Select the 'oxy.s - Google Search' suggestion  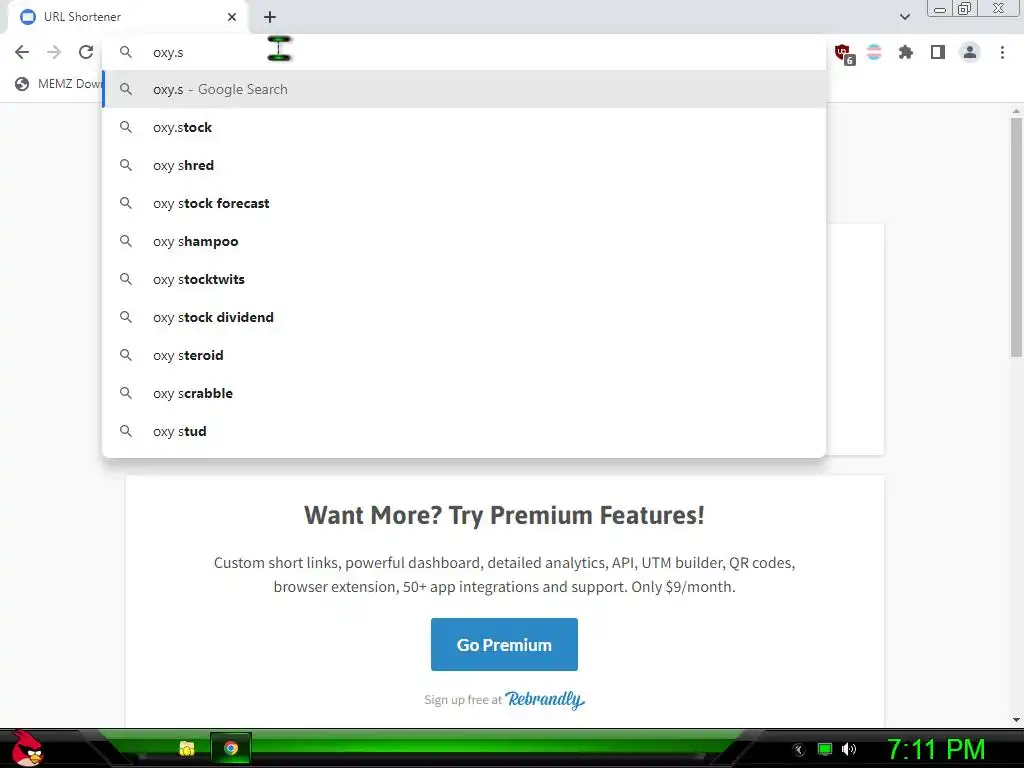pyautogui.click(x=464, y=89)
